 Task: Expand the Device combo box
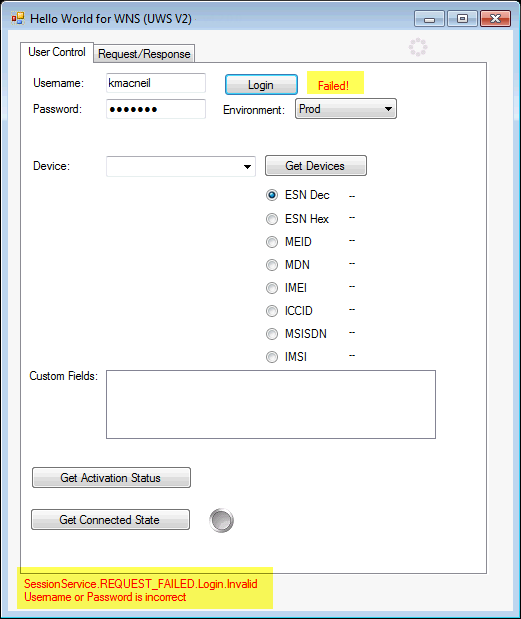pos(181,166)
